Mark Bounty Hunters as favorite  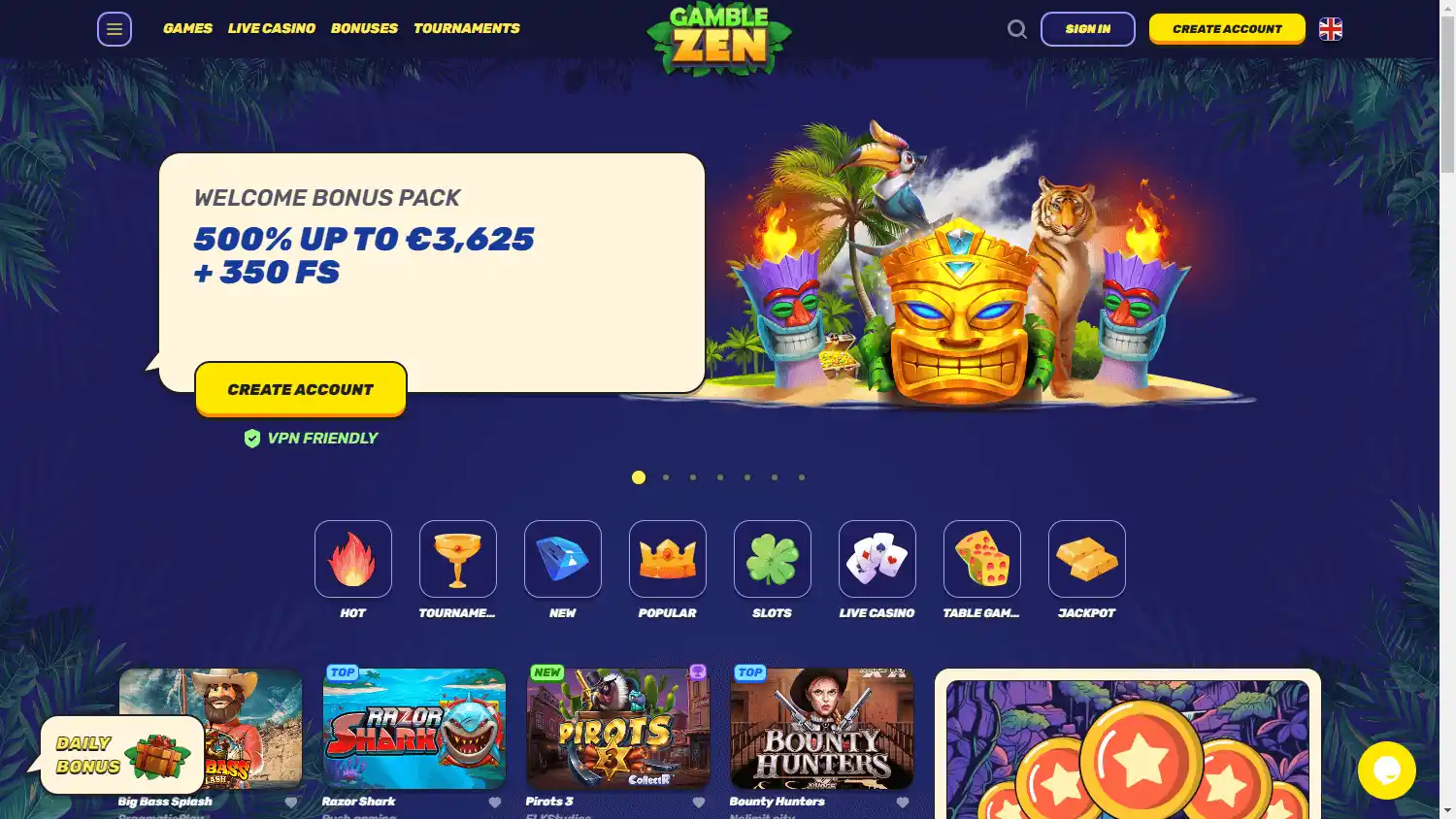coord(903,803)
